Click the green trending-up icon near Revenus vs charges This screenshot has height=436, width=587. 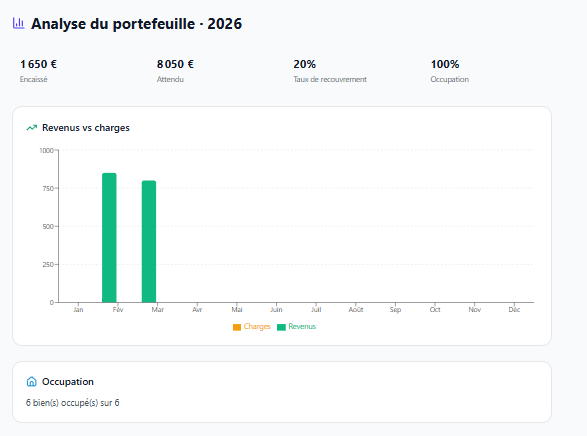tap(32, 128)
